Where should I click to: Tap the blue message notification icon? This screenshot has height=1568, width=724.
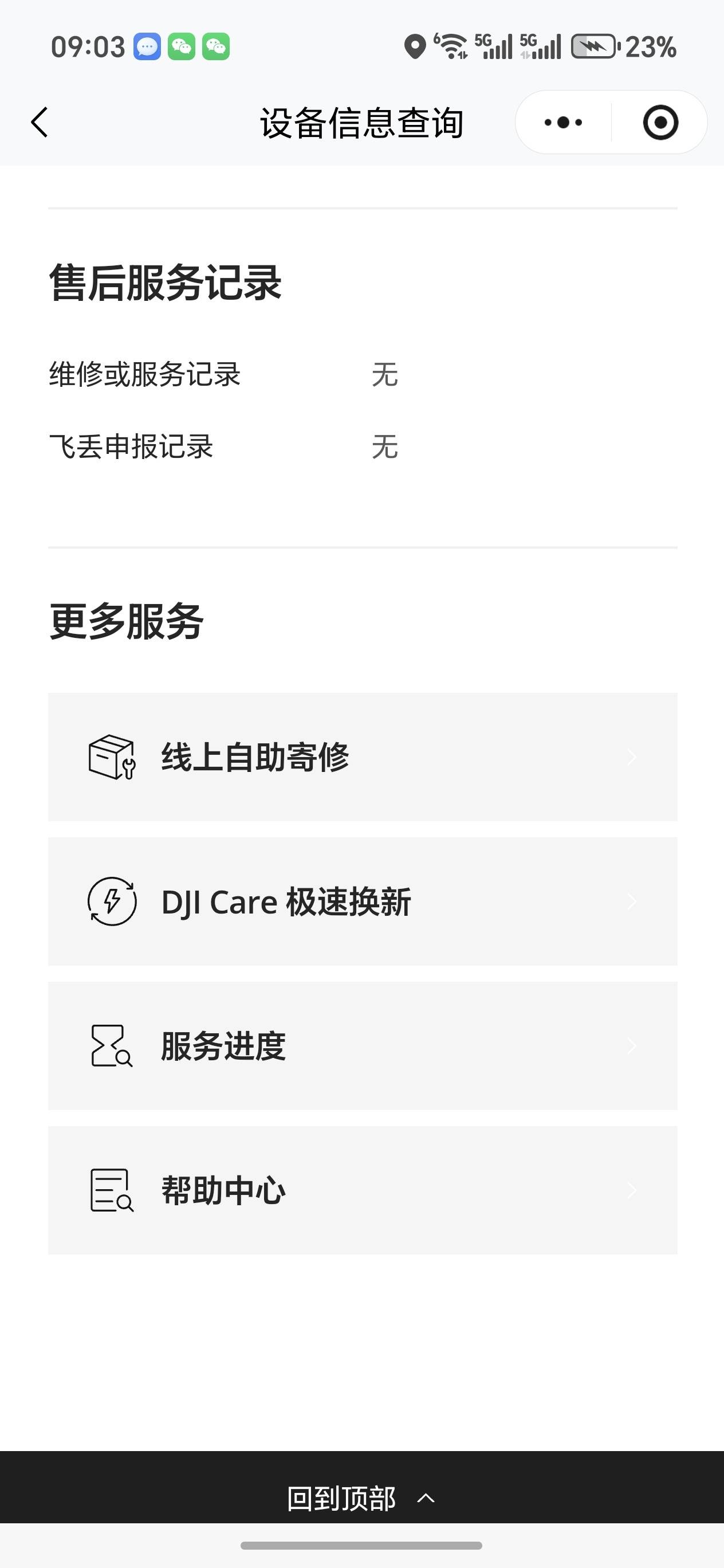147,47
